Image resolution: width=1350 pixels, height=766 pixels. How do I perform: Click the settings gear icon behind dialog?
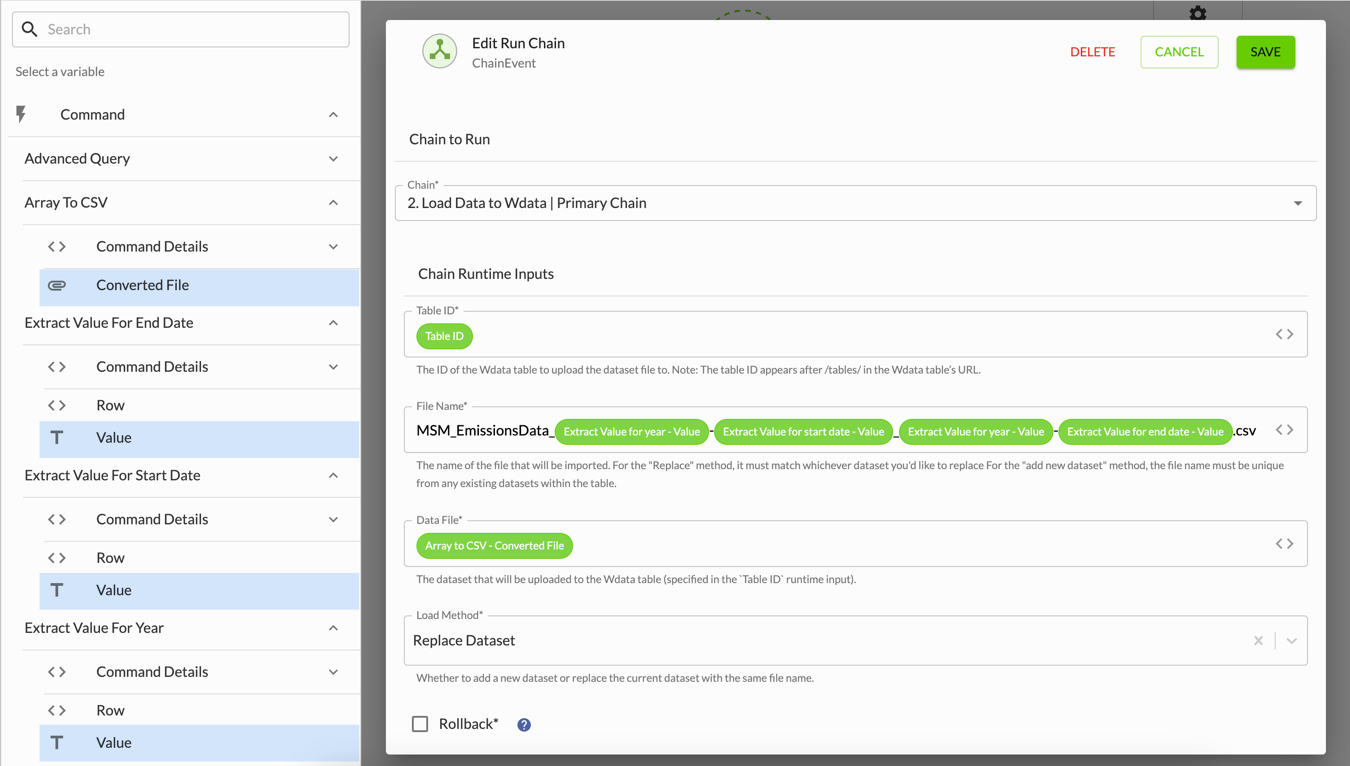1198,13
